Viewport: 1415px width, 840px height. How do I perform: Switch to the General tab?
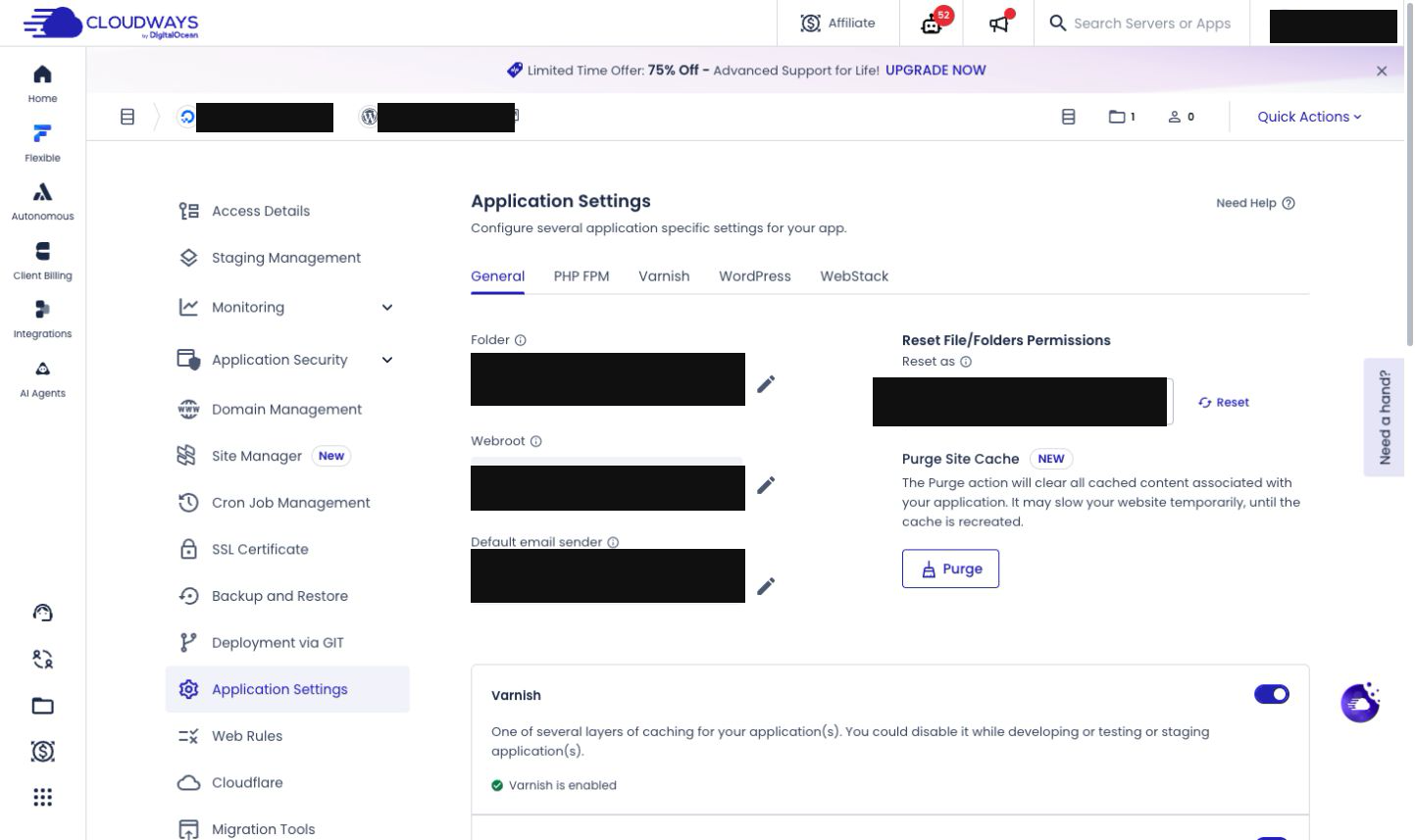pos(497,276)
